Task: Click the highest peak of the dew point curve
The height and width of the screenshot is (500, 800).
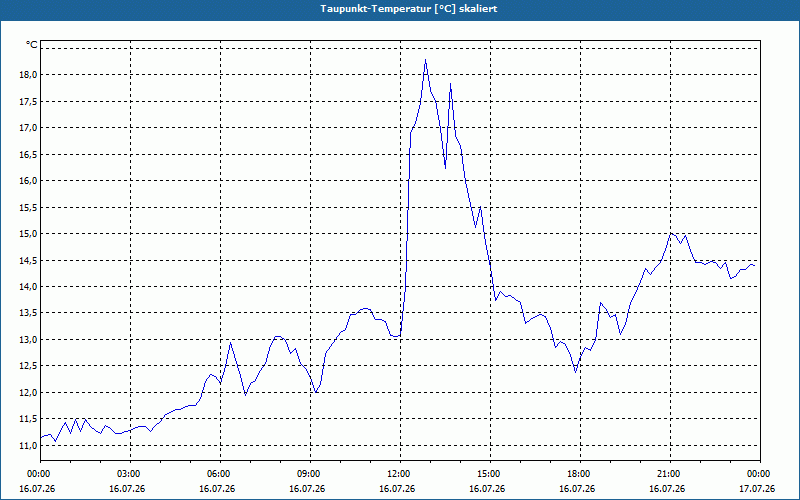Action: click(426, 60)
